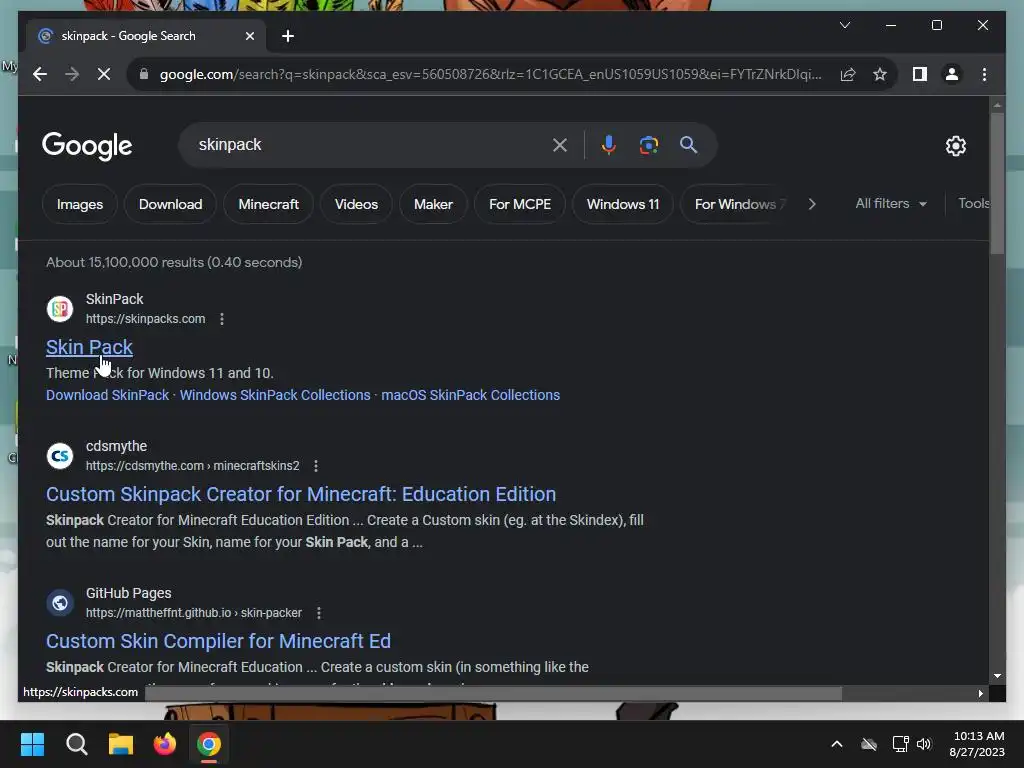Open Windows taskbar search
The width and height of the screenshot is (1024, 768).
[76, 744]
